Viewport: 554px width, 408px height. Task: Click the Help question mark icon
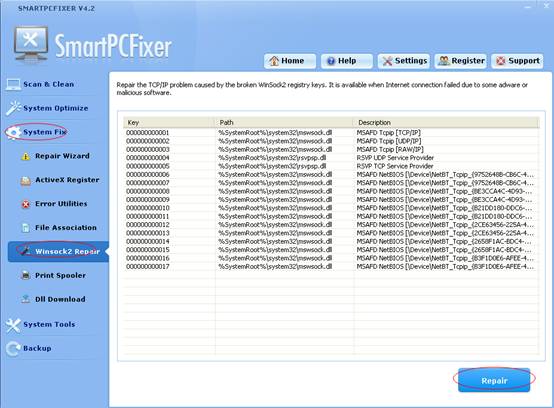[x=331, y=61]
